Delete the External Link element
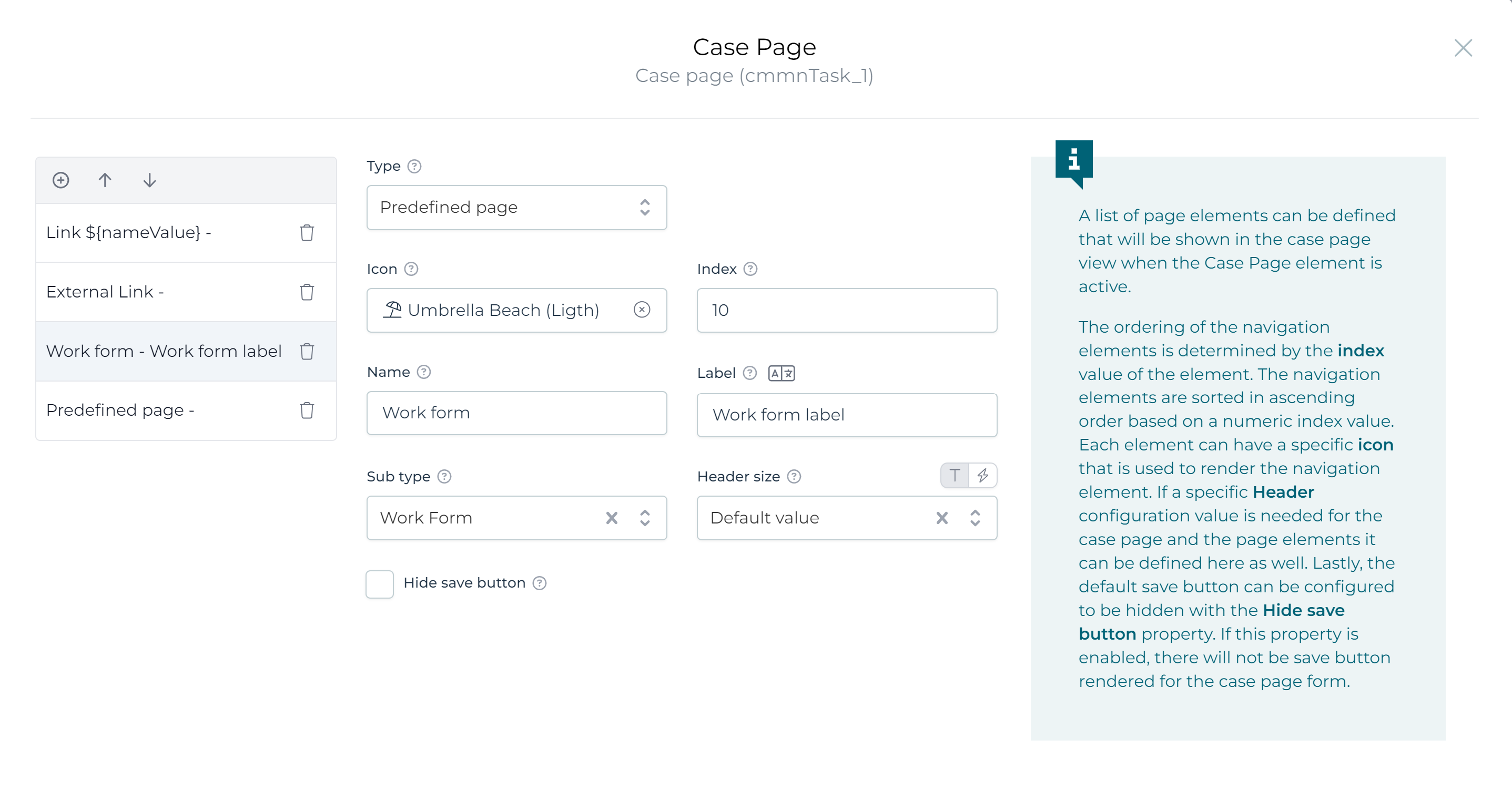This screenshot has width=1512, height=791. pyautogui.click(x=307, y=292)
